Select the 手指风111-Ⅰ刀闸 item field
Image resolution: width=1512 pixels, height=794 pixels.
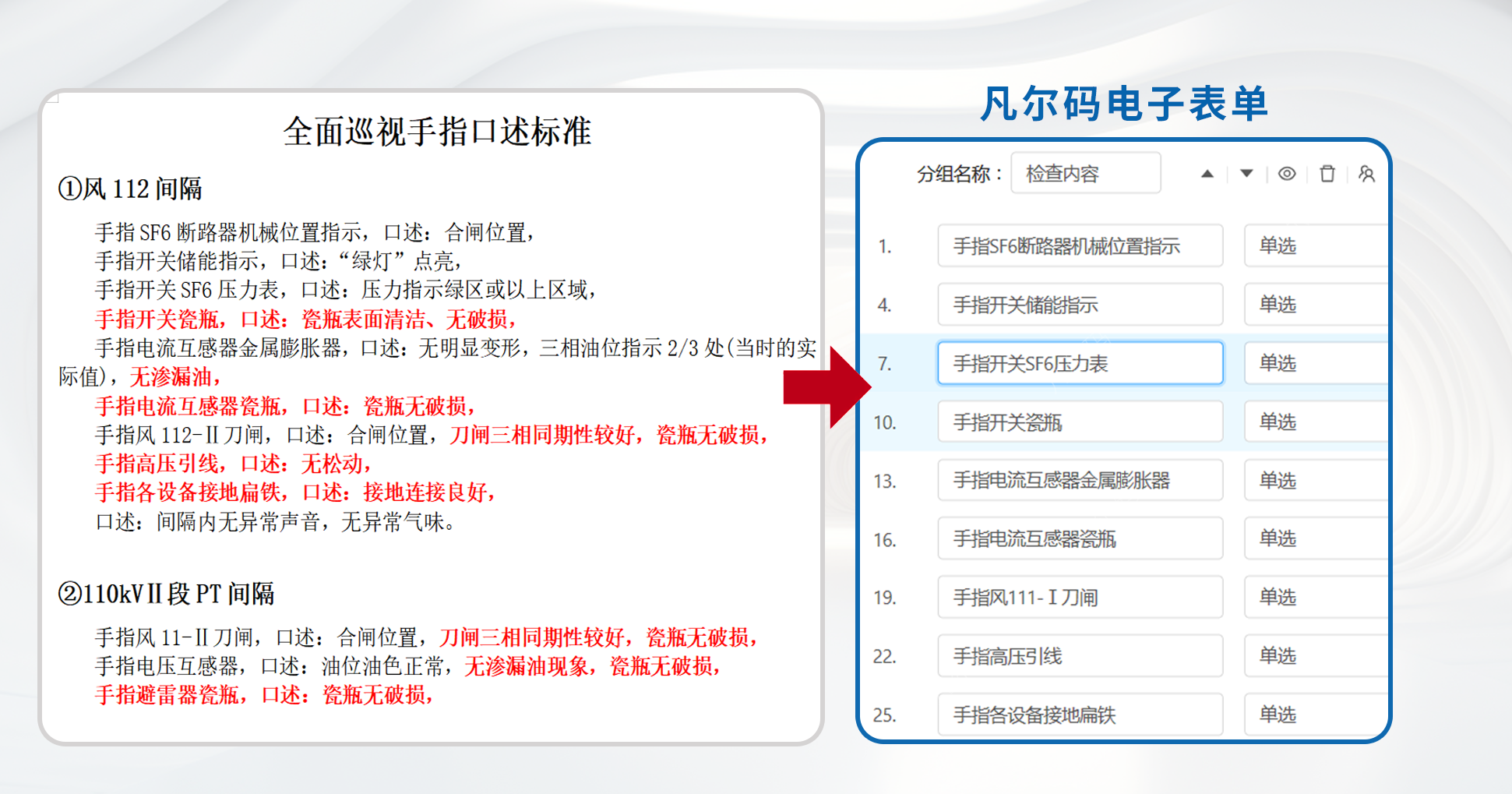point(1080,597)
